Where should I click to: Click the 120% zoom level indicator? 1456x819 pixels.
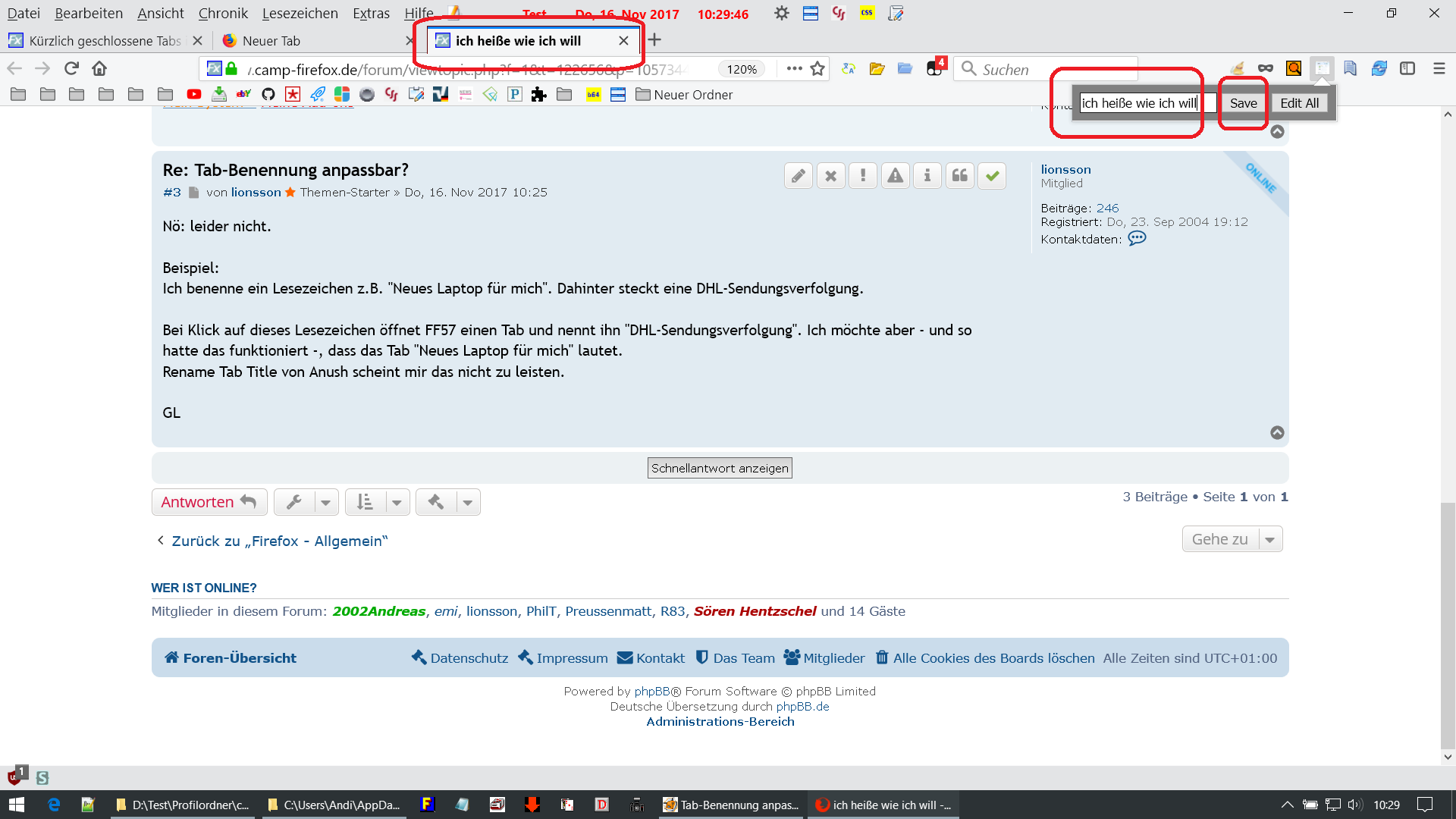pyautogui.click(x=741, y=69)
